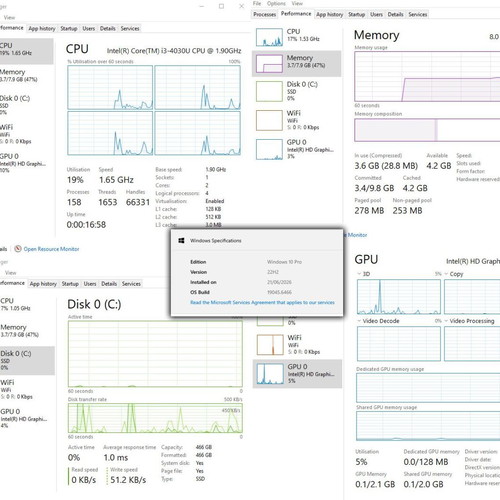
Task: Click Windows logo in Windows Specifications panel
Action: coord(181,240)
